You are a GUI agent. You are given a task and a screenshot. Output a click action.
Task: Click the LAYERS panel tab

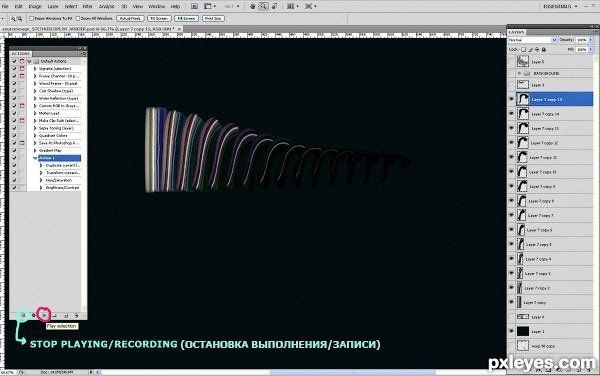[x=517, y=32]
